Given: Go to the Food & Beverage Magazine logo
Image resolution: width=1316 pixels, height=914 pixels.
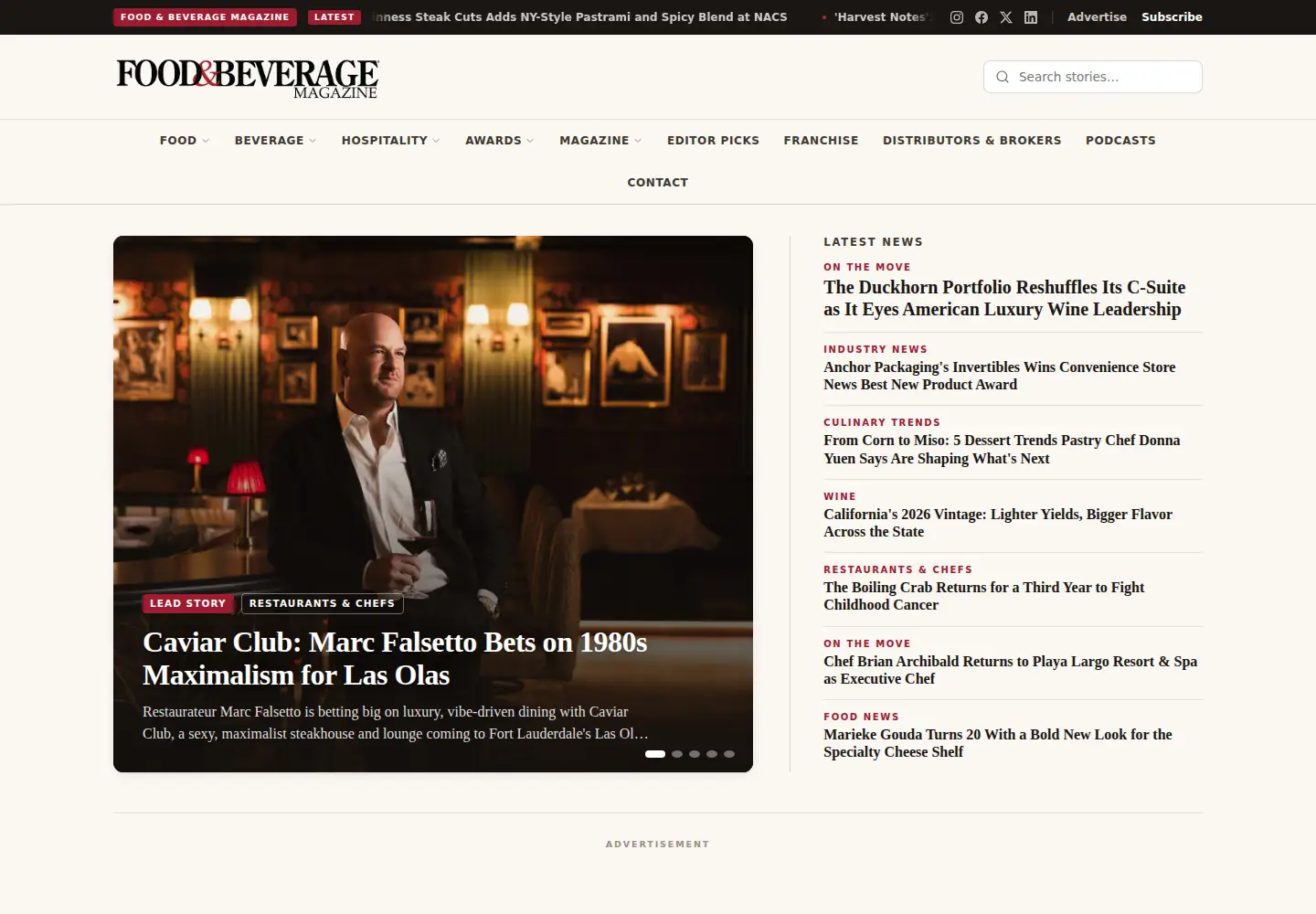Looking at the screenshot, I should [x=248, y=78].
